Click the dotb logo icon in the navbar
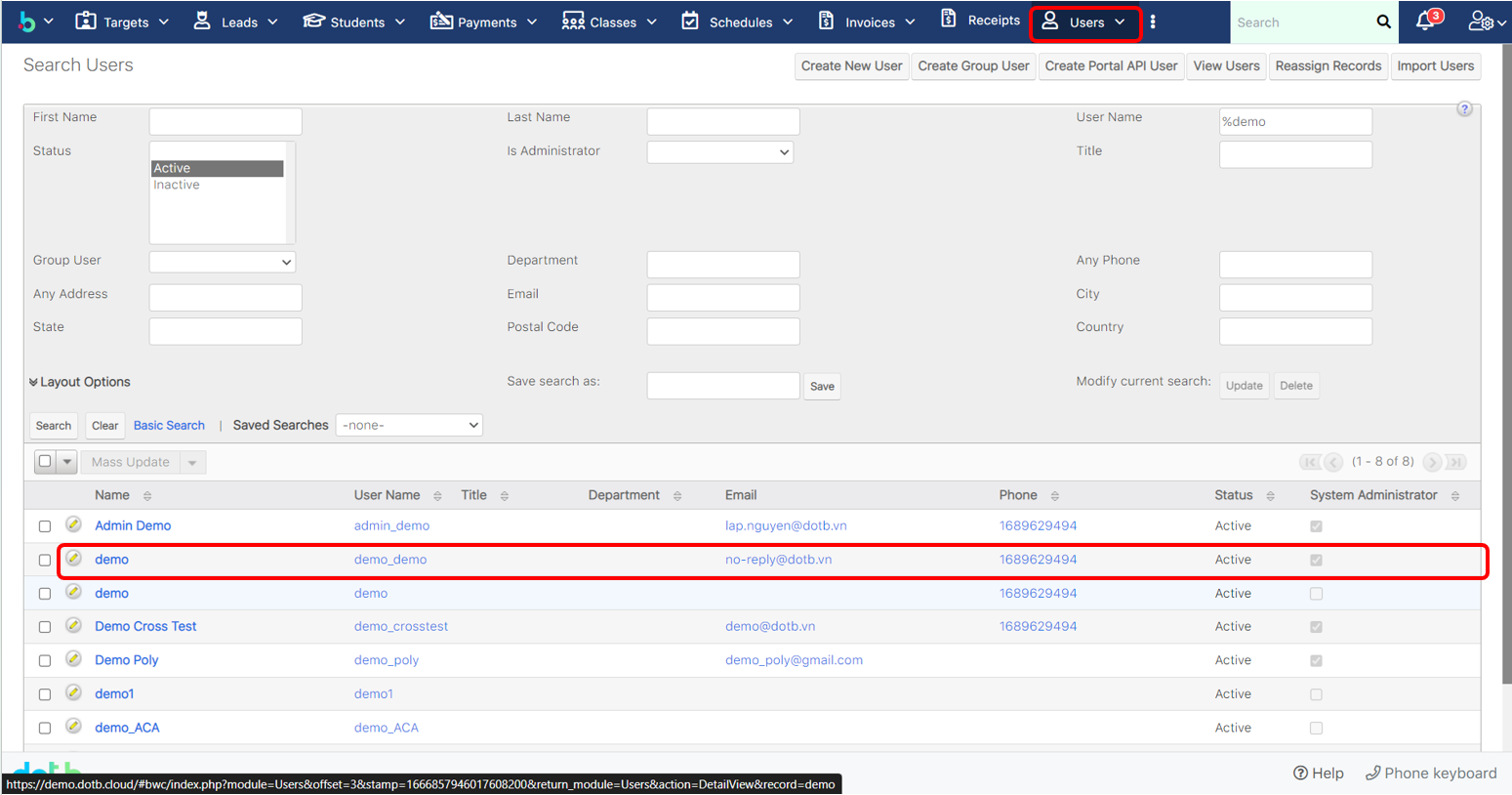 pos(27,21)
